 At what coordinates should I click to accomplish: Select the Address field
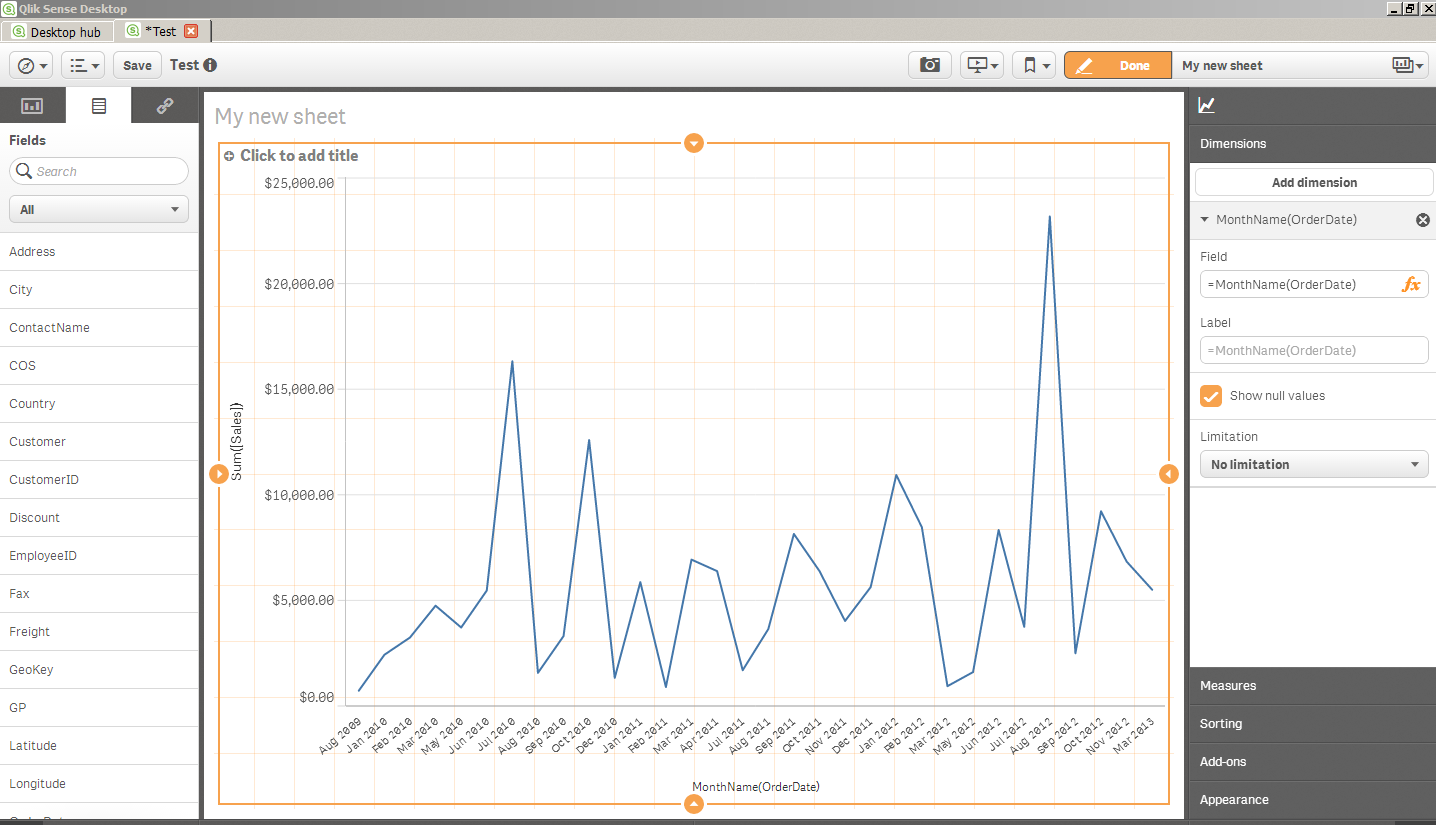coord(99,252)
